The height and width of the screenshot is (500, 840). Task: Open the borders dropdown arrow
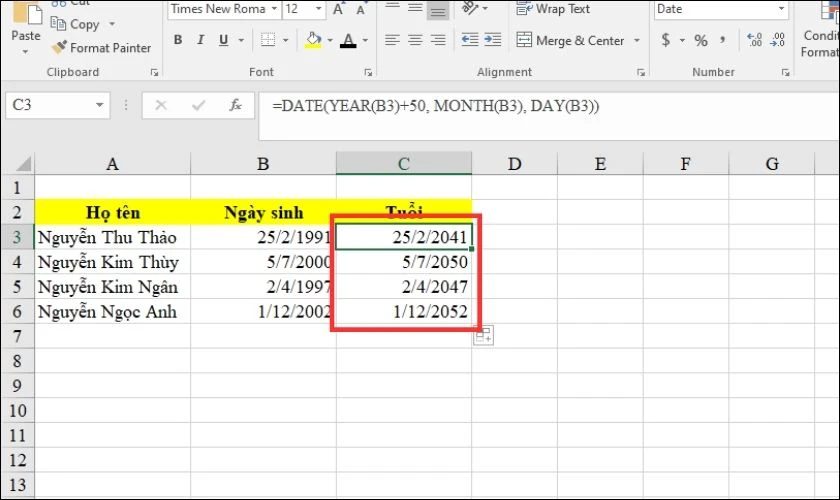[286, 40]
